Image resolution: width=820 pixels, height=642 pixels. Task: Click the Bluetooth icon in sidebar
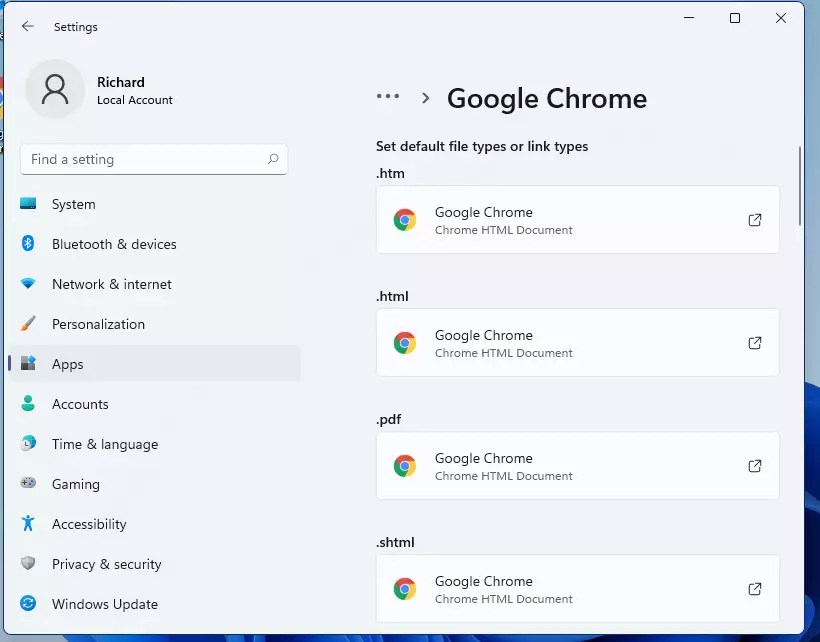(28, 243)
